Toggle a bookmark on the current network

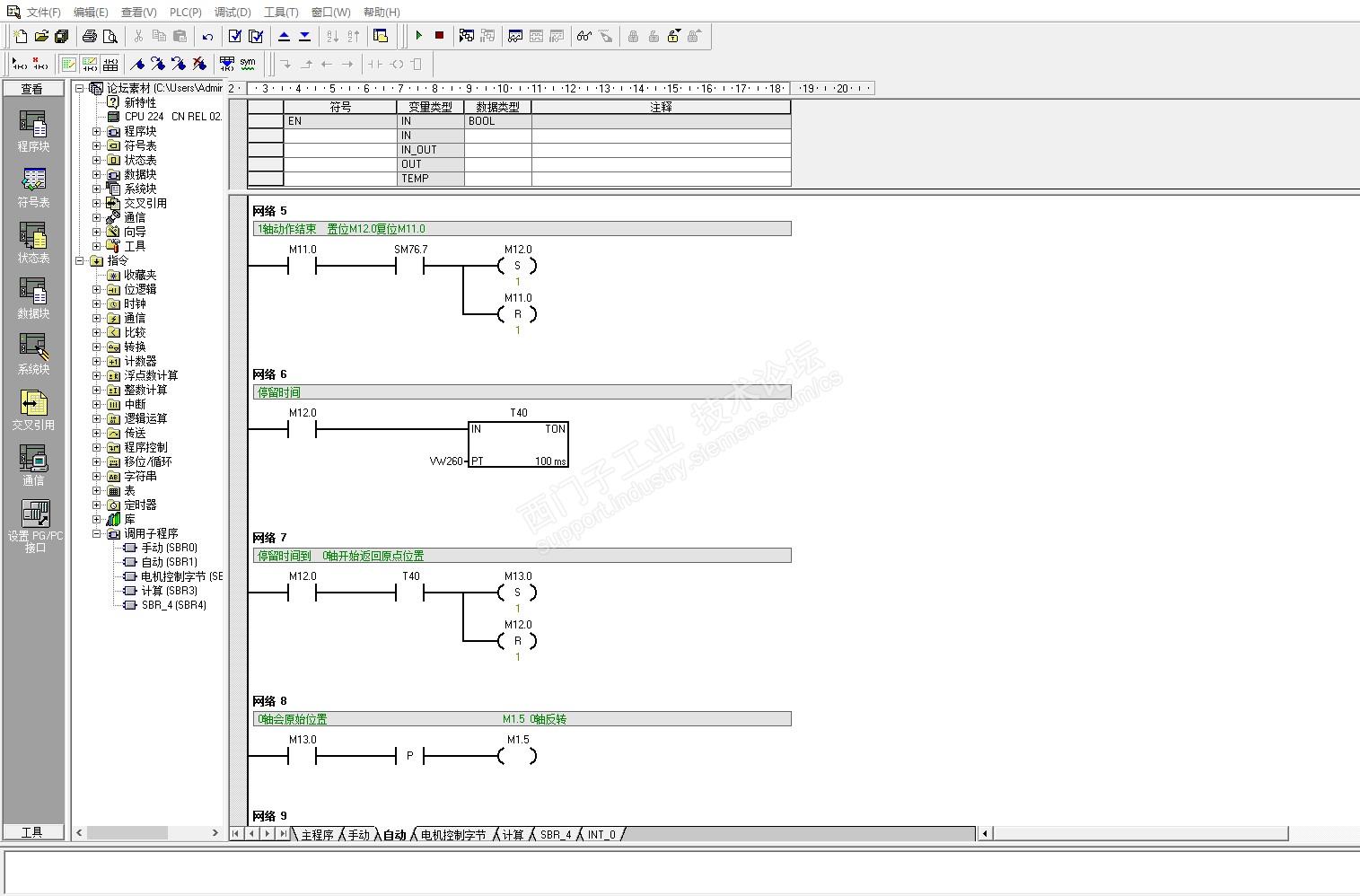(137, 64)
